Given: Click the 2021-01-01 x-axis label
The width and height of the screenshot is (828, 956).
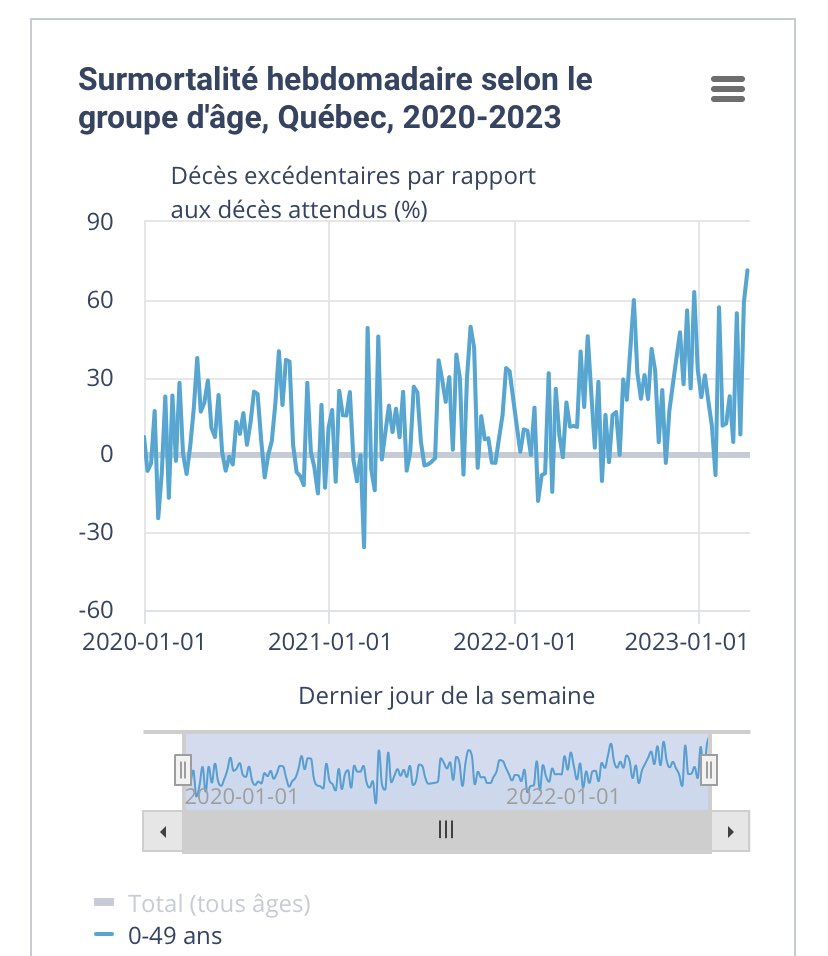Looking at the screenshot, I should (x=329, y=642).
